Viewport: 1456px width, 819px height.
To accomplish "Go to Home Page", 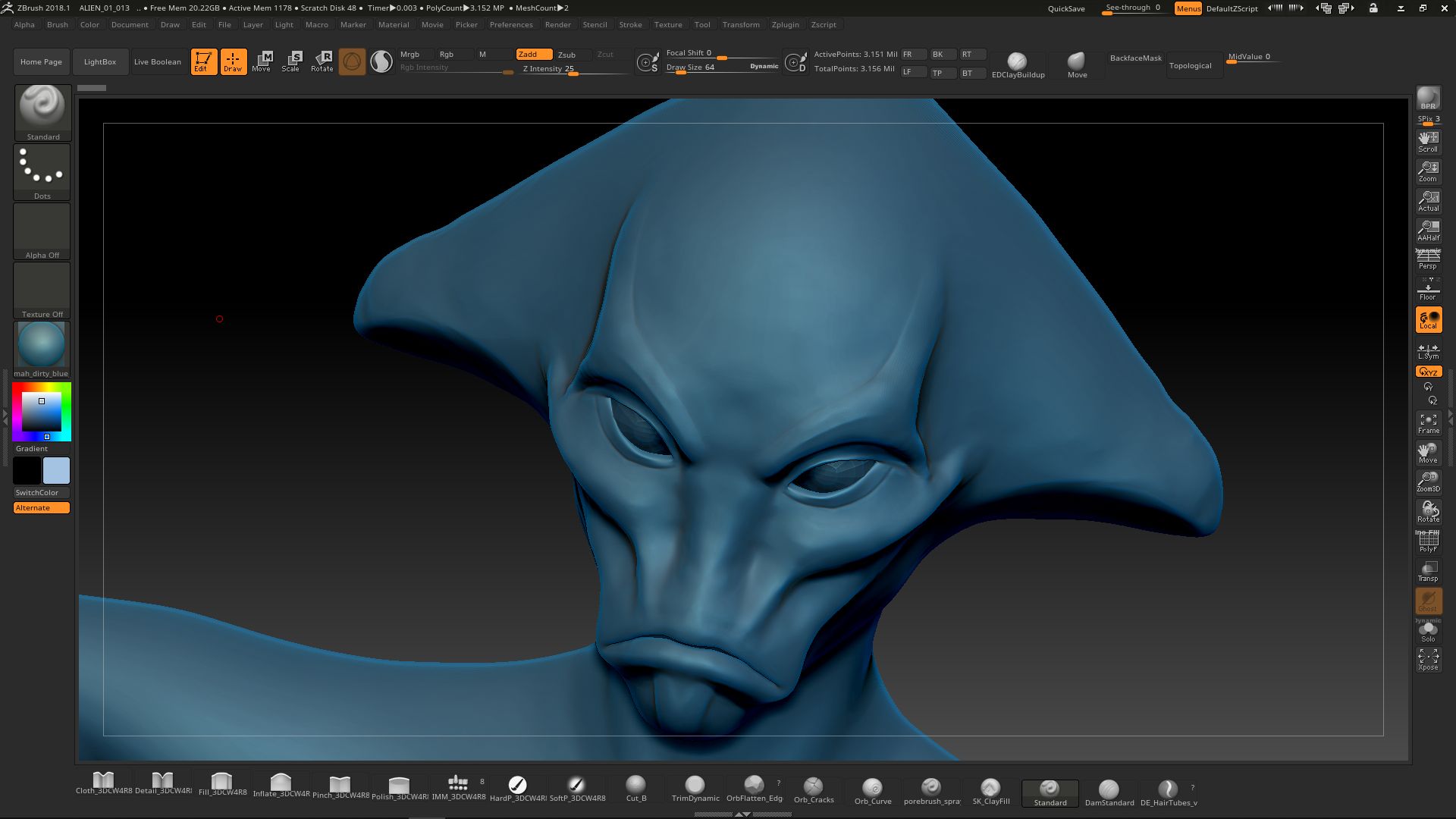I will 41,62.
